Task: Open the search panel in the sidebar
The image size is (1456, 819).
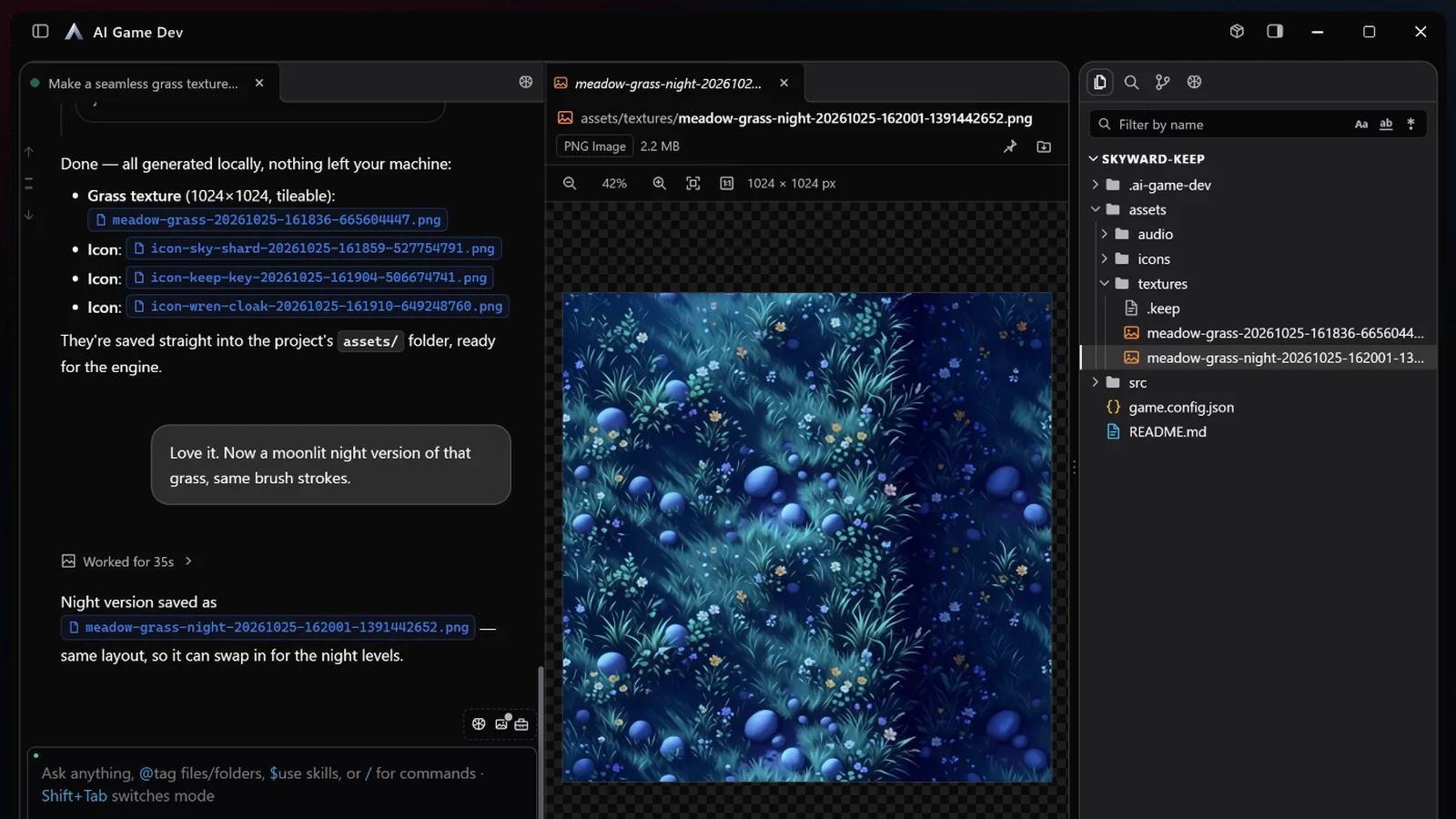Action: (1131, 82)
